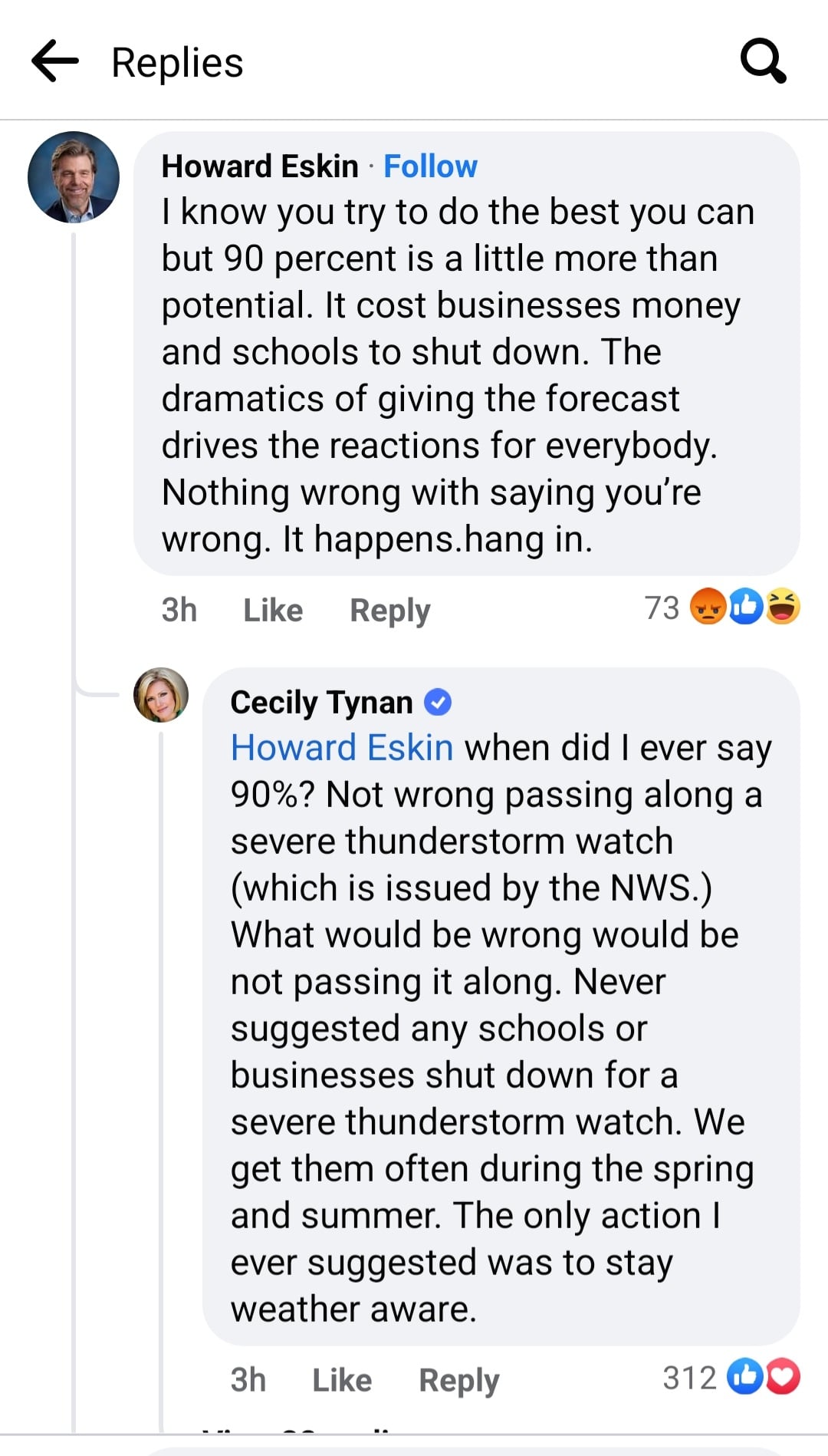The image size is (828, 1456).
Task: Tap the back arrow icon
Action: pyautogui.click(x=55, y=61)
